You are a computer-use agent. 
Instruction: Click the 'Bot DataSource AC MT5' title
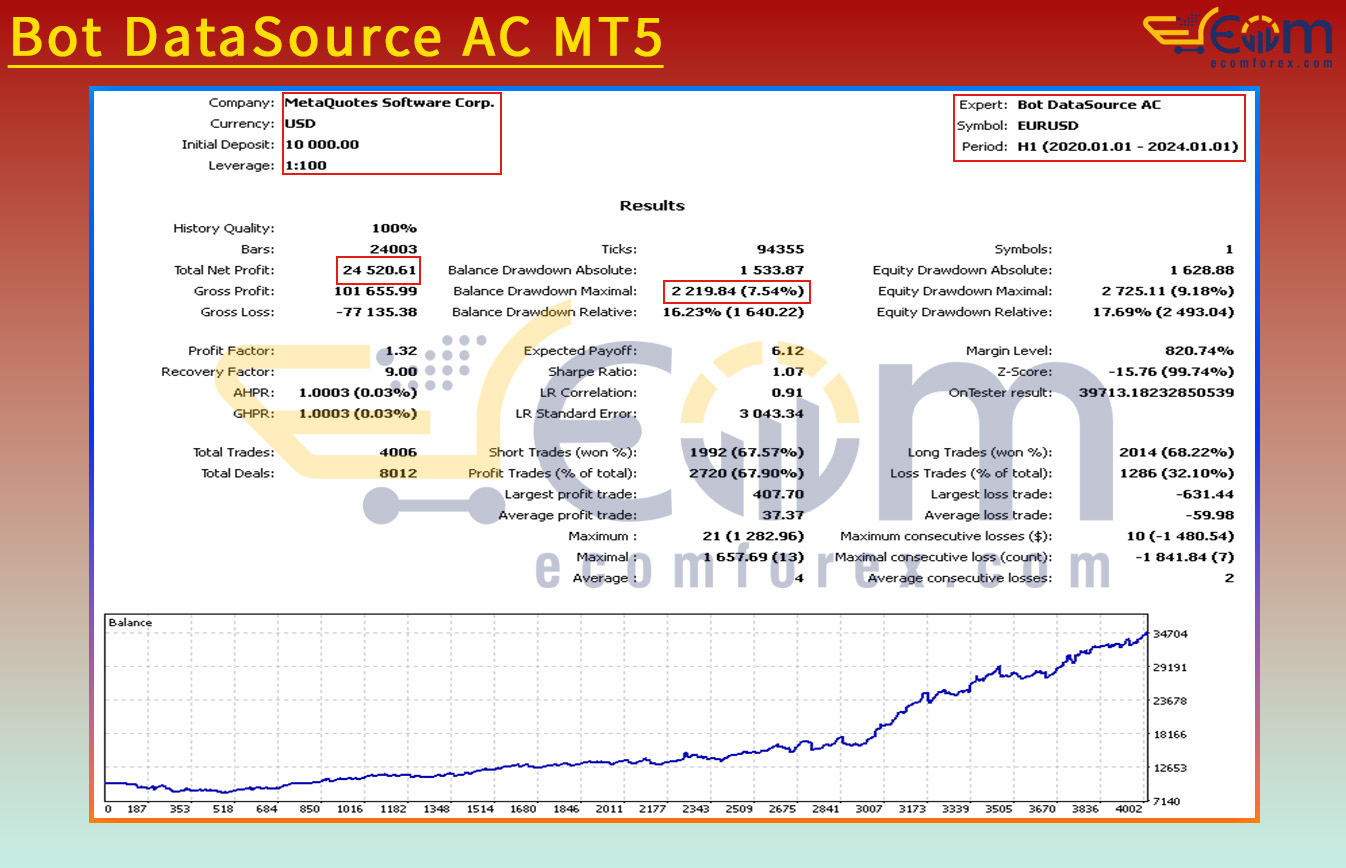click(x=335, y=37)
